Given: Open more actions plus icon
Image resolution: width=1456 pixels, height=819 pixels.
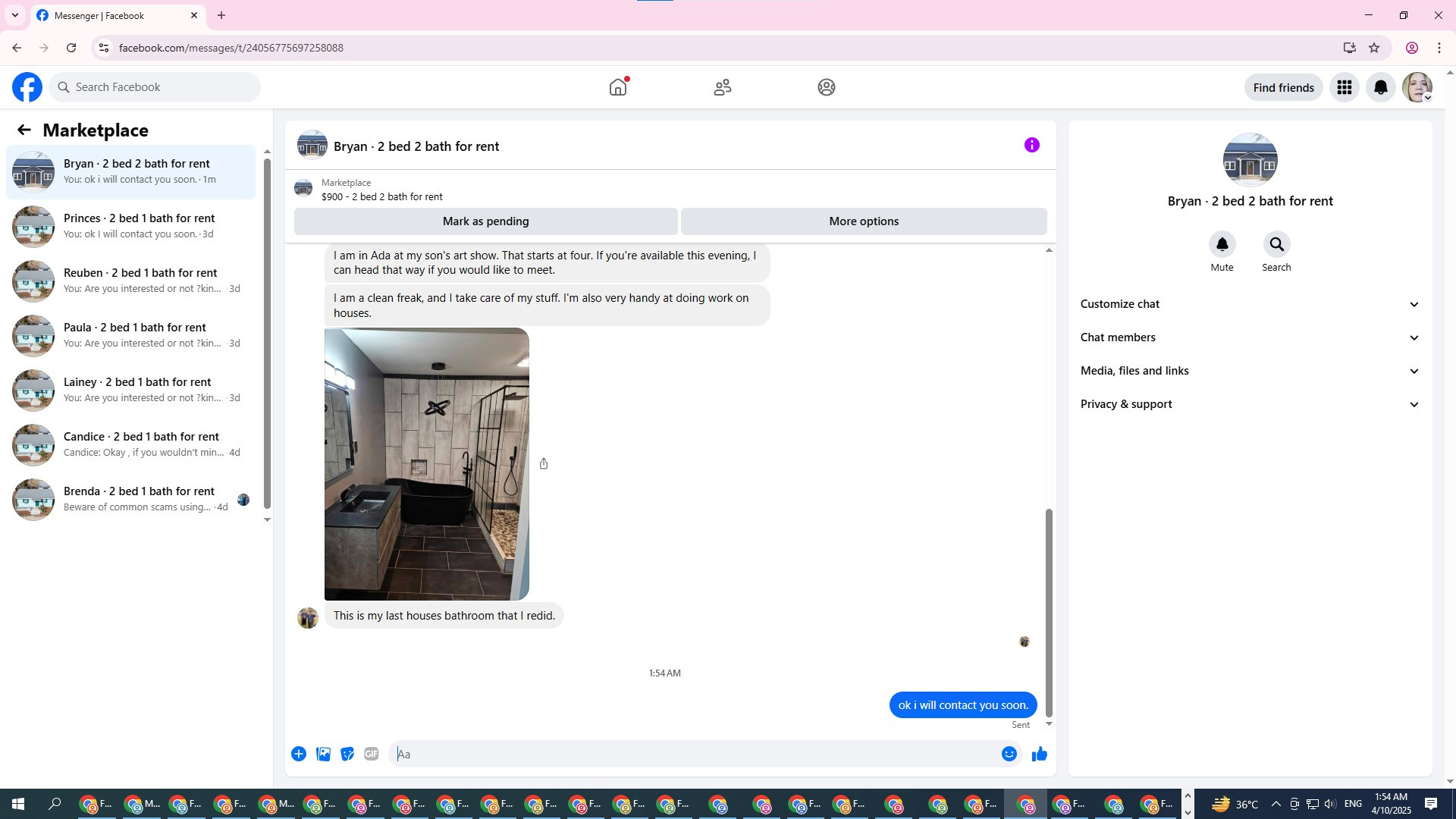Looking at the screenshot, I should point(299,754).
